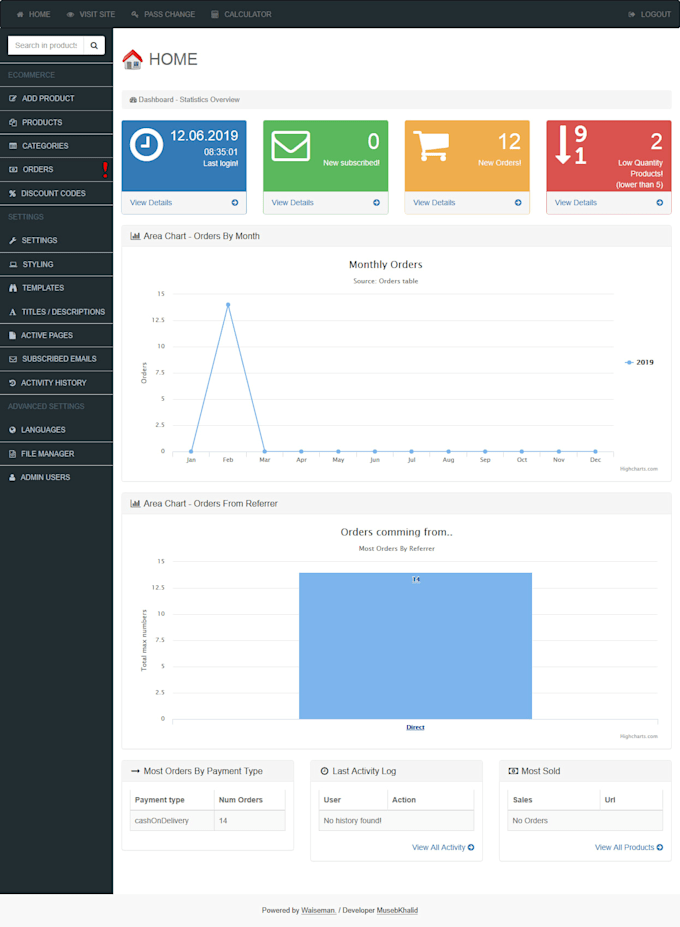Click the clock icon on last login card
680x927 pixels.
coord(146,145)
